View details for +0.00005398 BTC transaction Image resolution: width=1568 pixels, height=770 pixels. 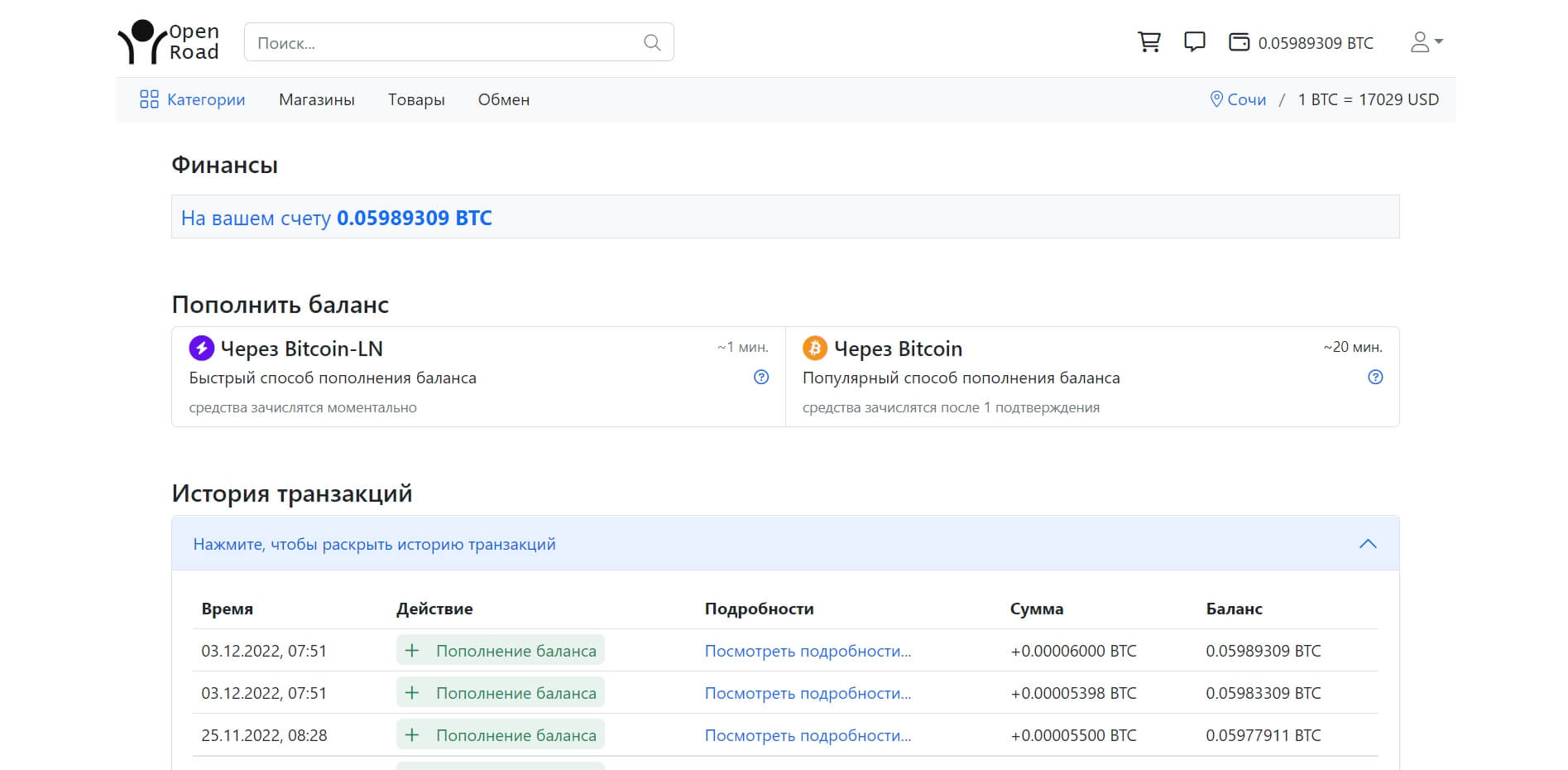click(808, 693)
